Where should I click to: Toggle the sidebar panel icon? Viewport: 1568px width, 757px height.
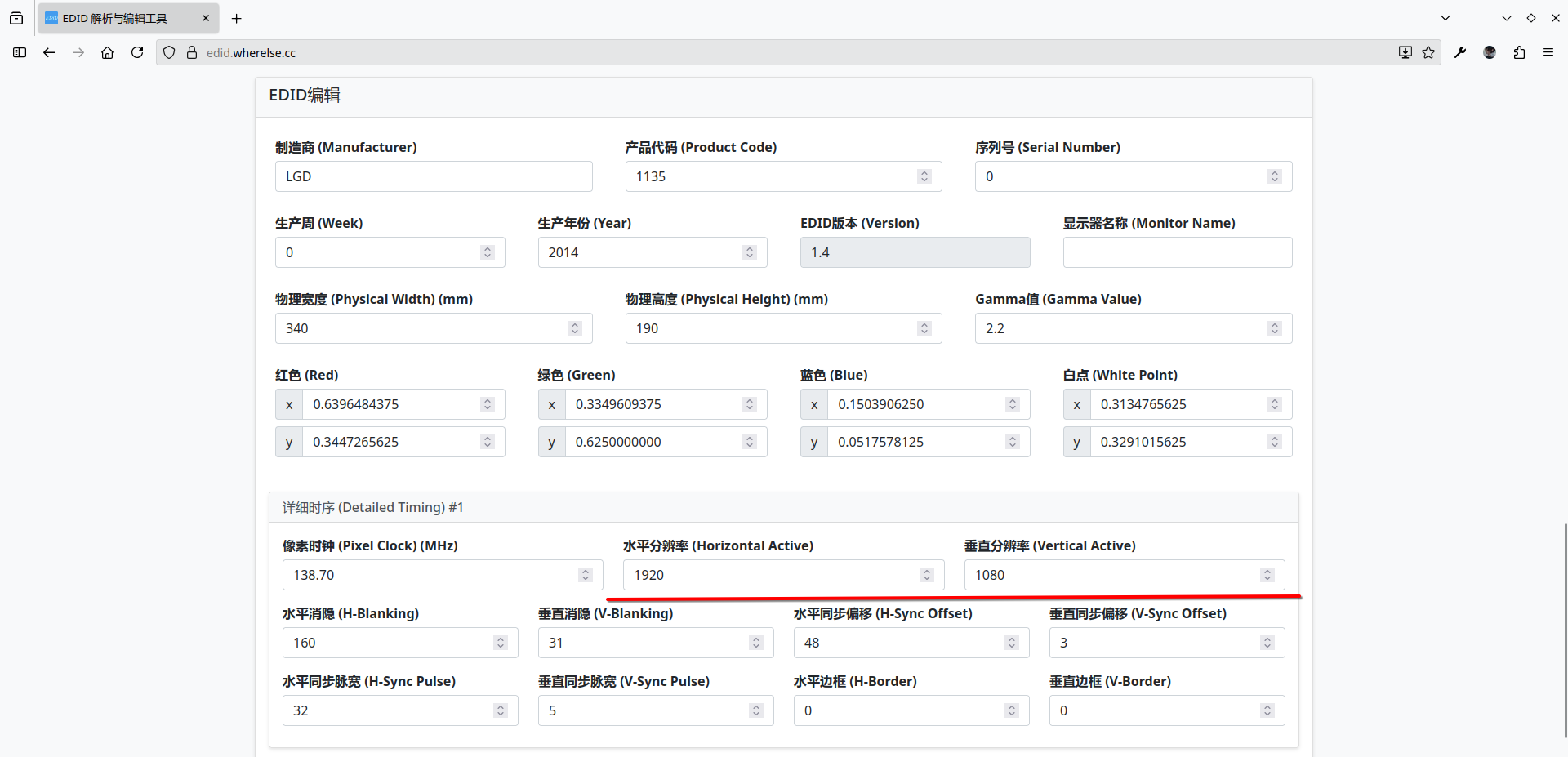[x=20, y=52]
